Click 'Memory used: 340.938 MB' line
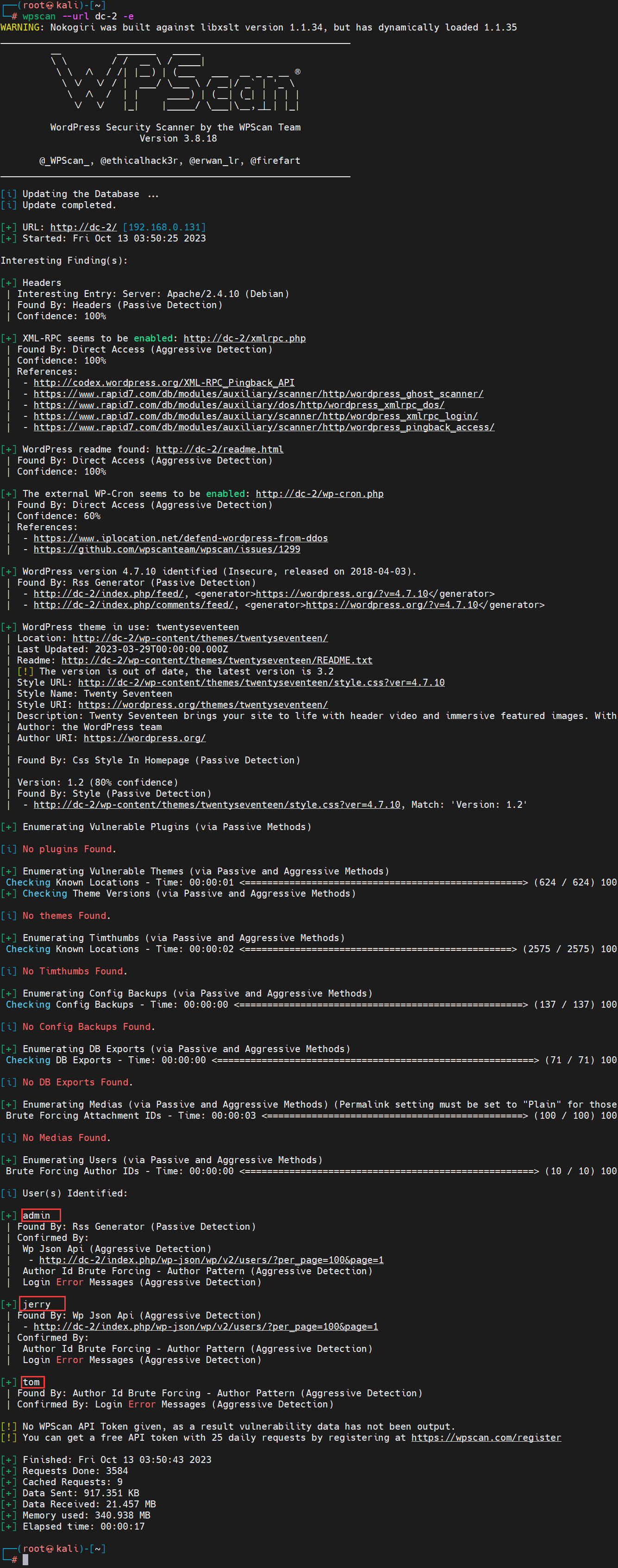The width and height of the screenshot is (618, 1568). coord(87,1516)
